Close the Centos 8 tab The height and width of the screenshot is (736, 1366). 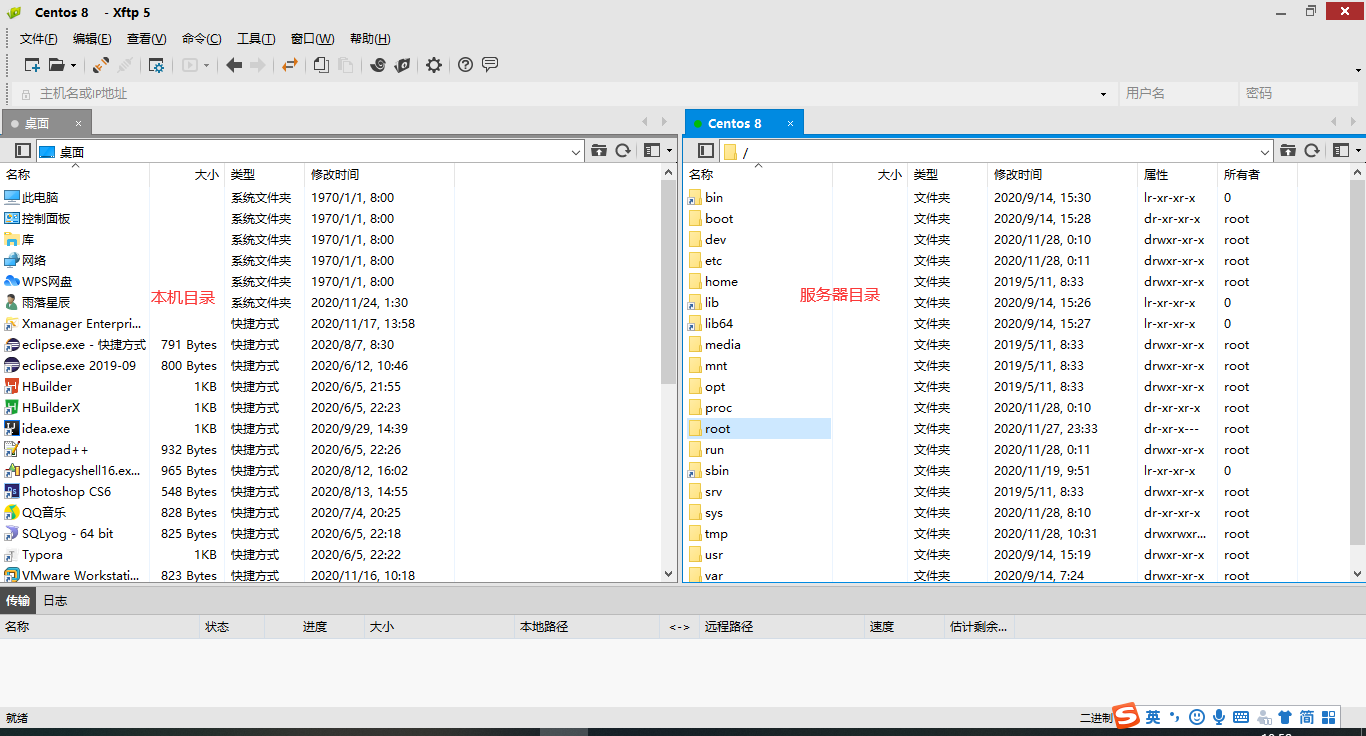790,123
